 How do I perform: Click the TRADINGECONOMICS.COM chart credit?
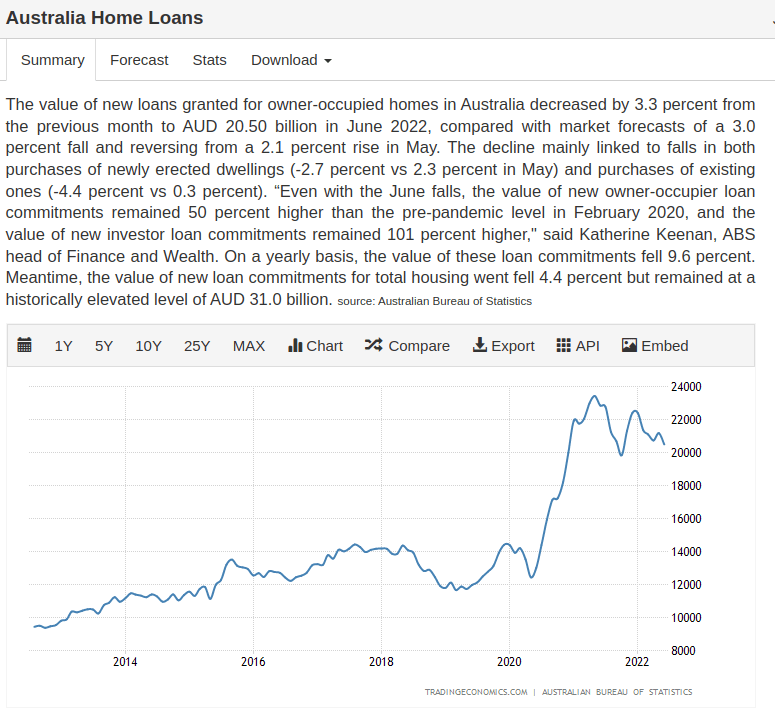pos(476,692)
